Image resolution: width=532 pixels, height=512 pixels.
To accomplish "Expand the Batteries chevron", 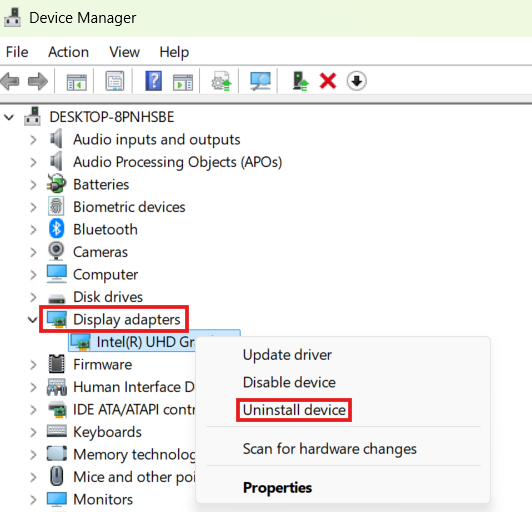I will pos(33,185).
